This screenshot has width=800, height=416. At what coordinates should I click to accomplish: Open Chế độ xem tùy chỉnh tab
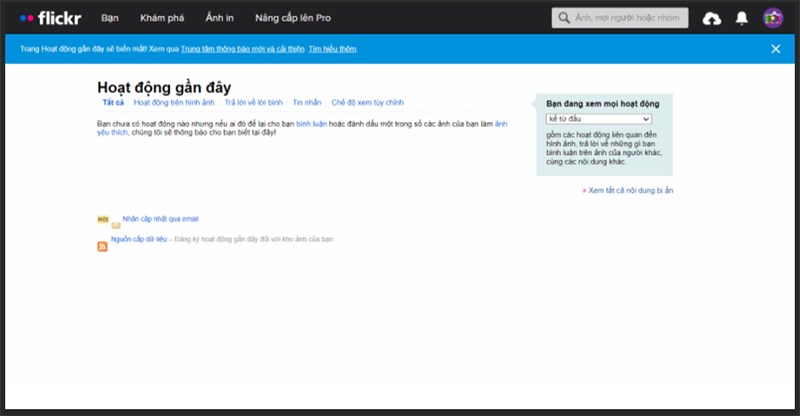(x=367, y=103)
